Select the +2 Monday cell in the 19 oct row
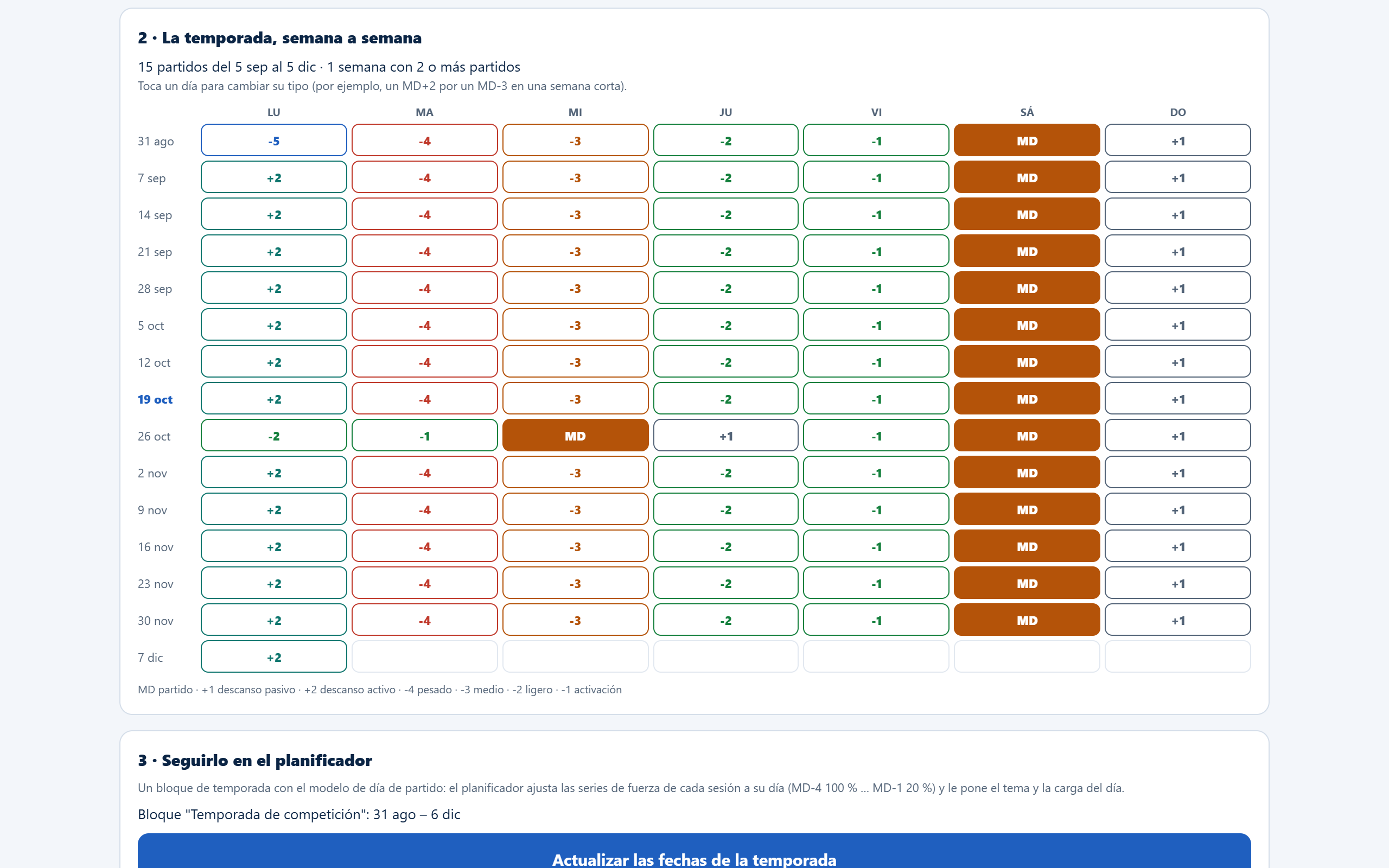 (274, 398)
